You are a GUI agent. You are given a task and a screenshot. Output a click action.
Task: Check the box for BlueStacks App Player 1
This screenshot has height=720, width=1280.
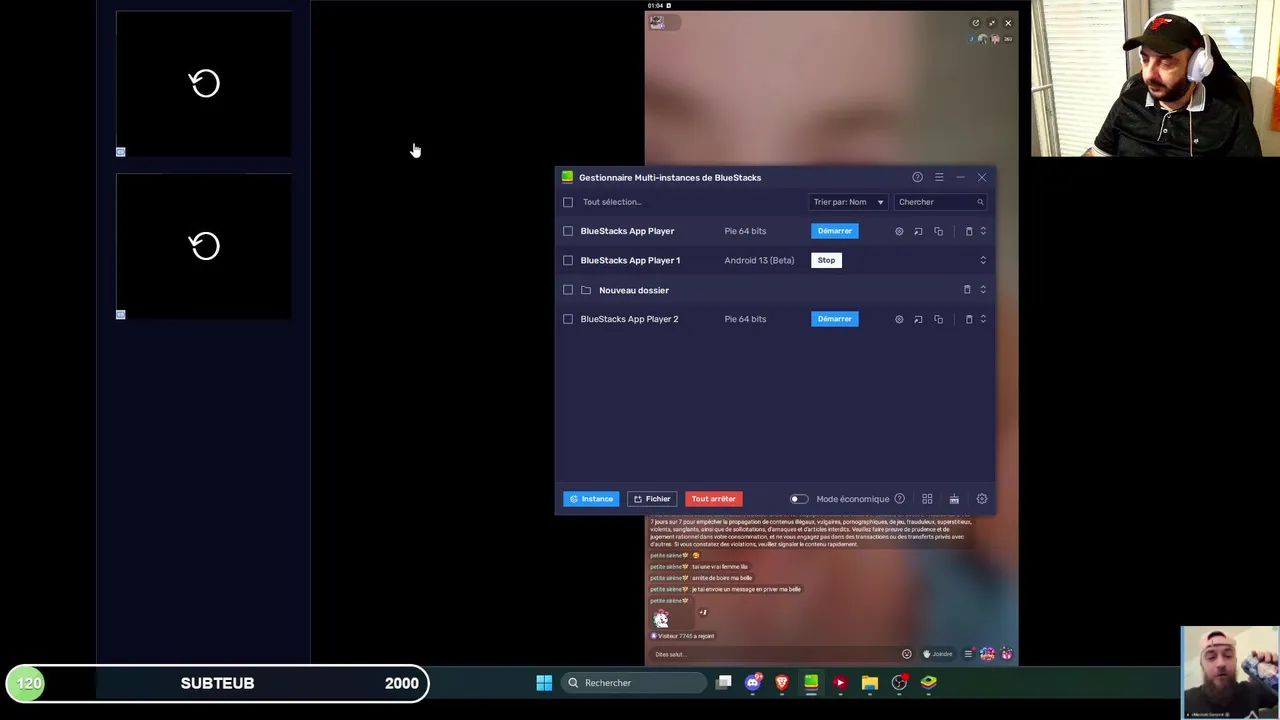568,260
